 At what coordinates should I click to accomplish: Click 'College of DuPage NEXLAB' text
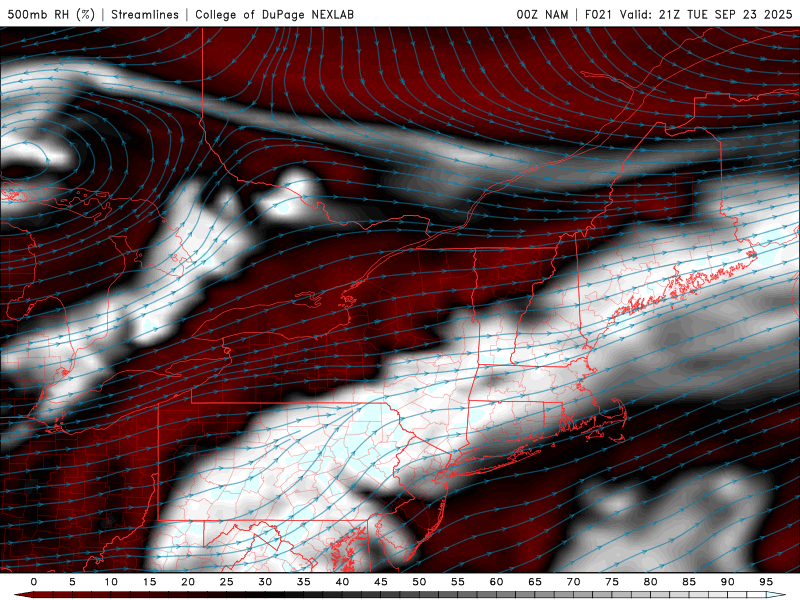pyautogui.click(x=274, y=14)
